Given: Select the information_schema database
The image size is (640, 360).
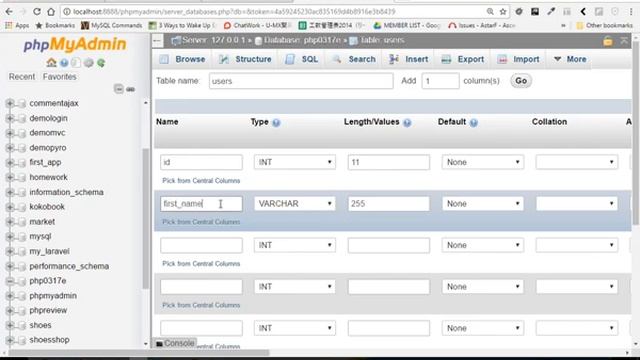Looking at the screenshot, I should 66,192.
